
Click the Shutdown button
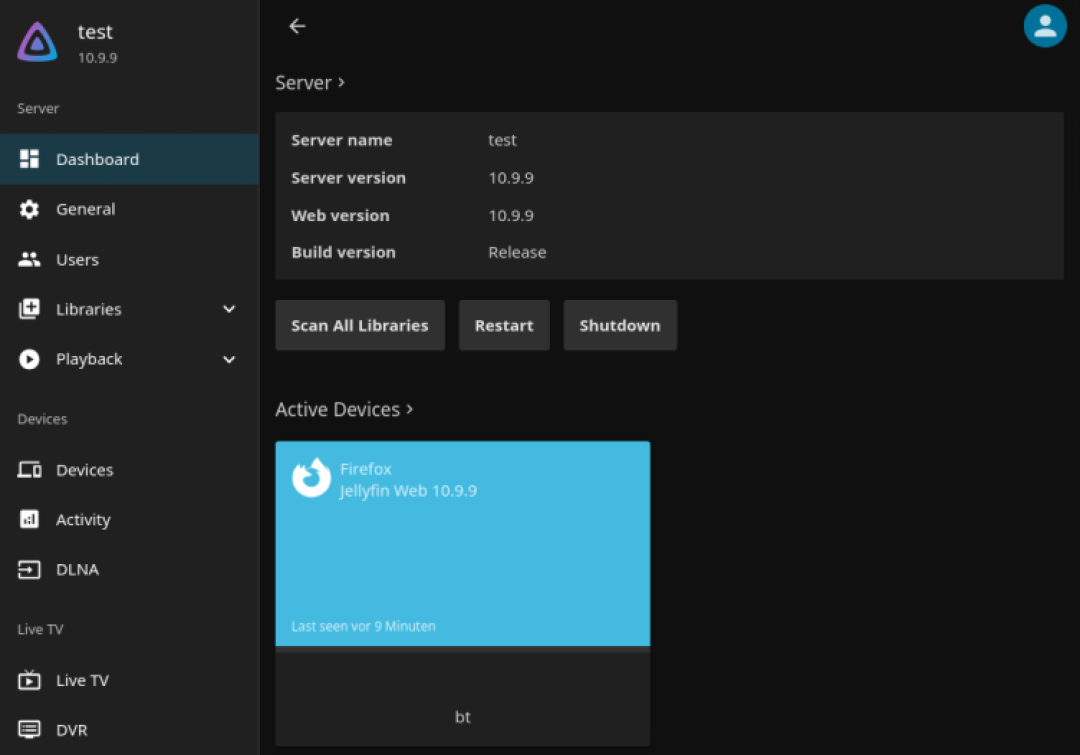tap(620, 325)
